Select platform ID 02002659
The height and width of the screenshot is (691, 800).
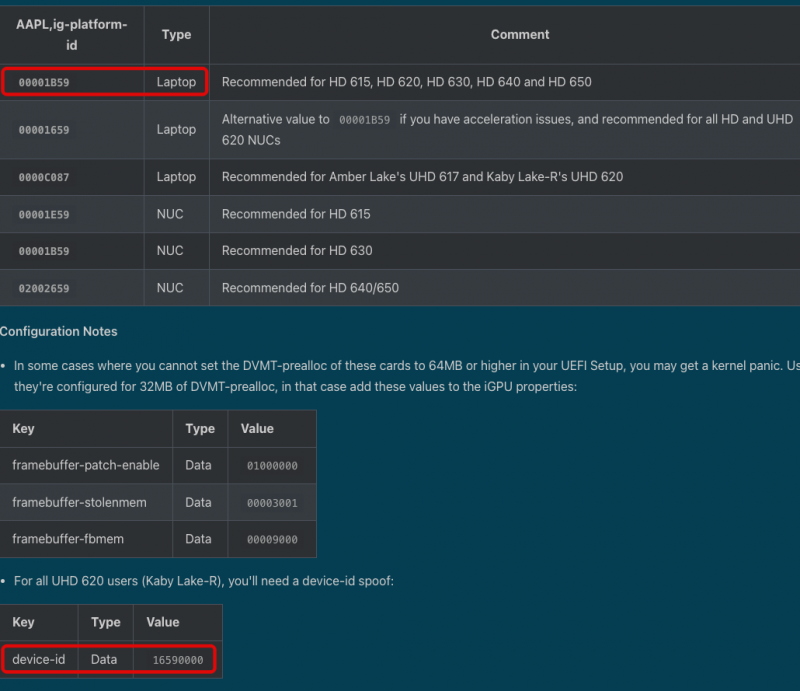44,289
